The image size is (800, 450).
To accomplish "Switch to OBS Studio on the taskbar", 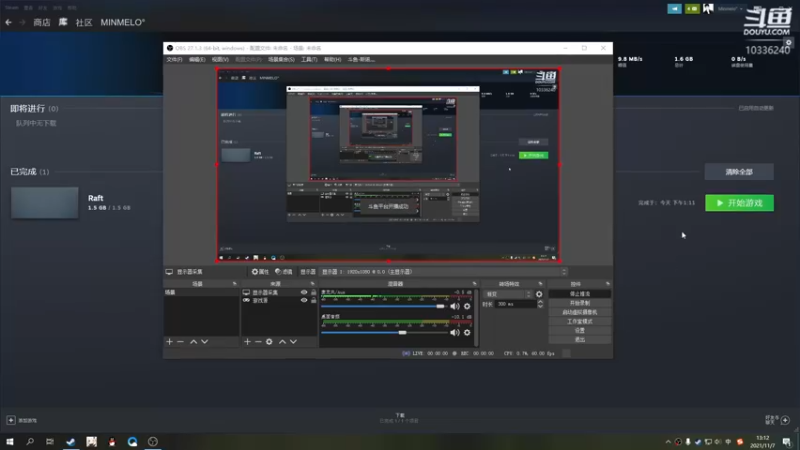I will (153, 441).
